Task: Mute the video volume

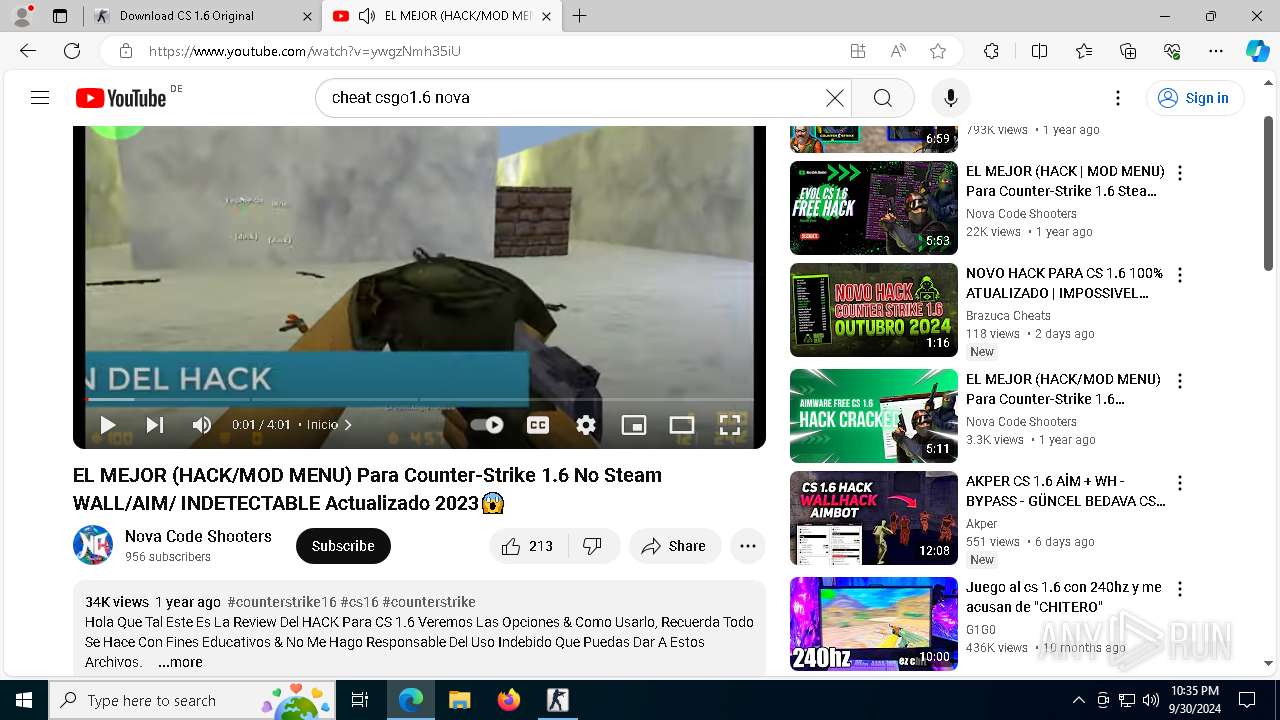Action: (202, 425)
